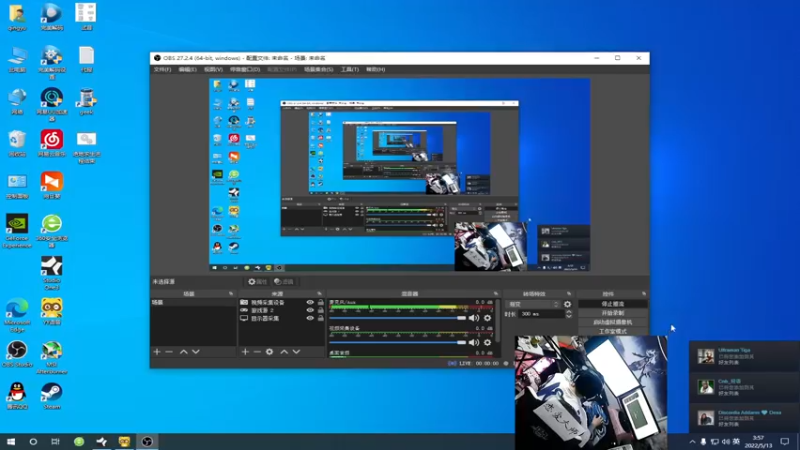Undock the Scenes panel via header icon
The image size is (800, 450).
(x=231, y=294)
